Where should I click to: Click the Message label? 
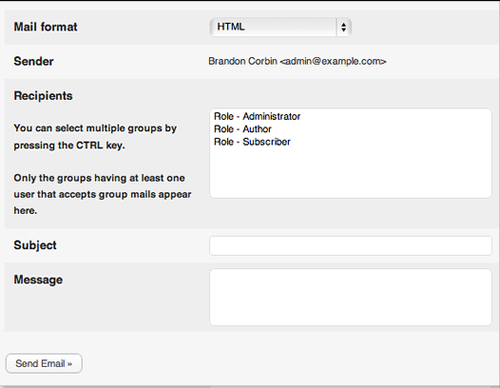click(38, 280)
